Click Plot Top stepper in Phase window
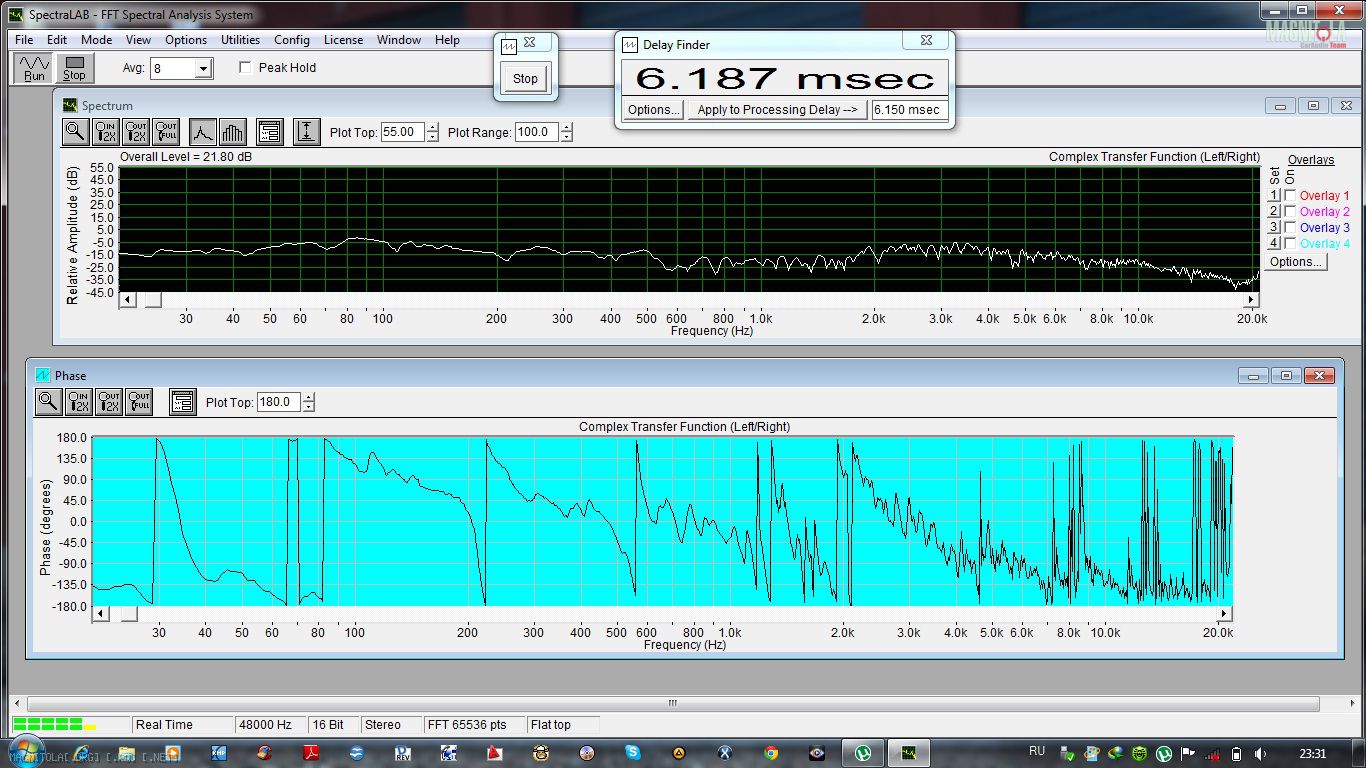This screenshot has height=768, width=1366. click(x=308, y=402)
